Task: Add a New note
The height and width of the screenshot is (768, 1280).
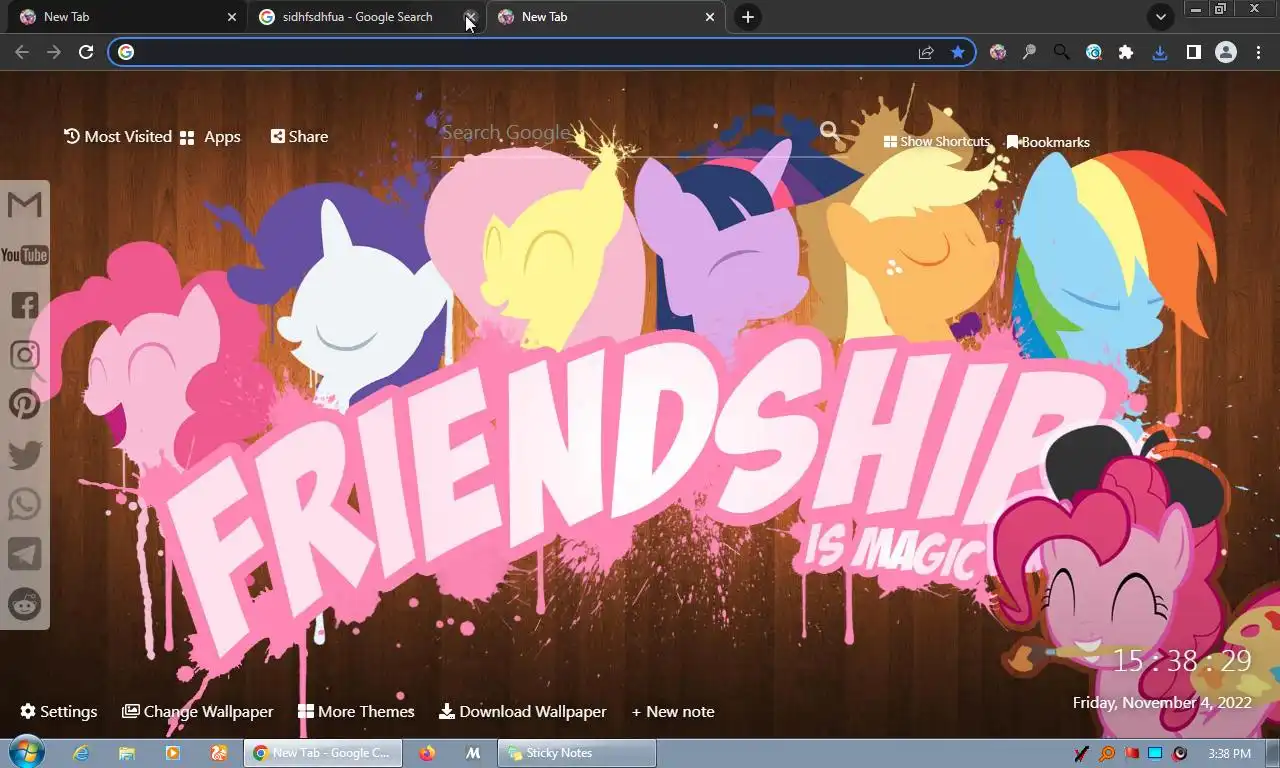Action: 673,712
